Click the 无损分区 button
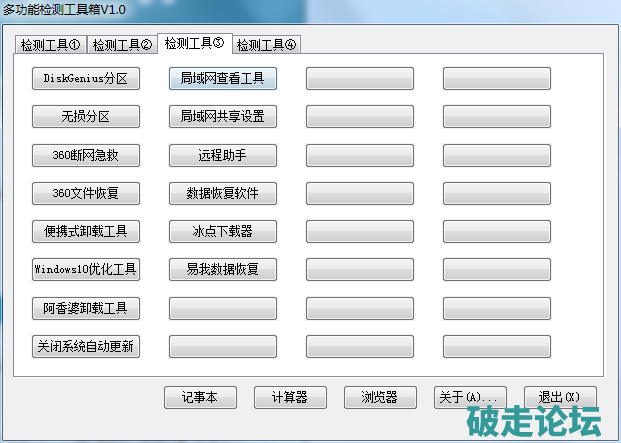 (x=86, y=117)
